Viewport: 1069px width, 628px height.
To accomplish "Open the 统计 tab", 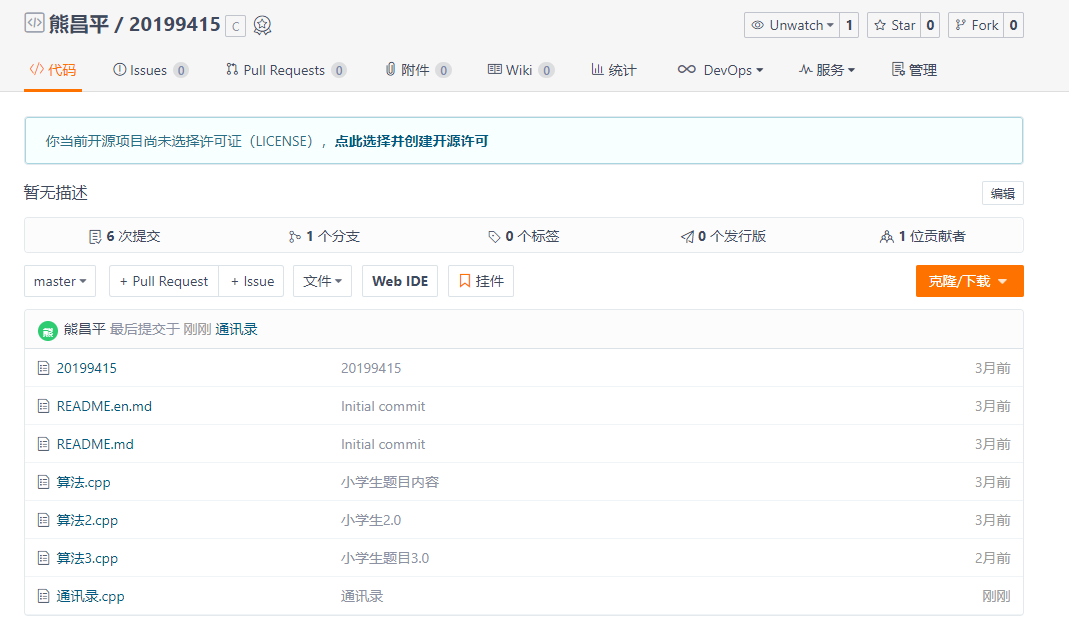I will tap(614, 70).
